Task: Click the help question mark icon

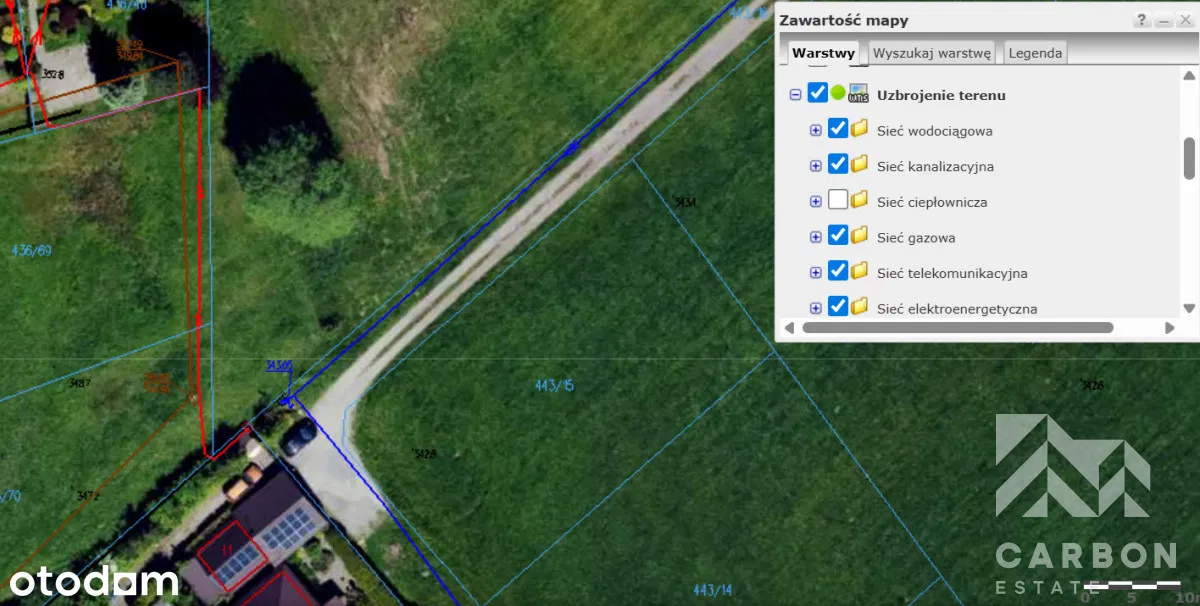Action: pyautogui.click(x=1141, y=21)
